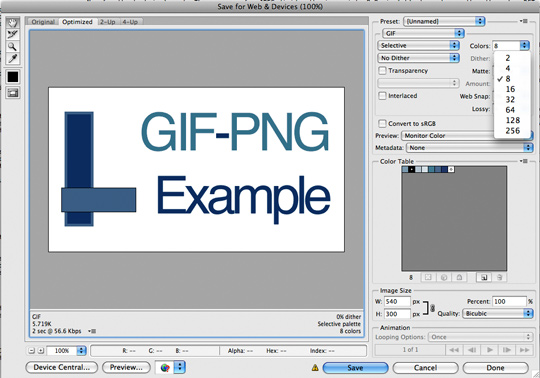This screenshot has height=378, width=540.
Task: Open the Preset panel flyout menu
Action: tap(524, 21)
